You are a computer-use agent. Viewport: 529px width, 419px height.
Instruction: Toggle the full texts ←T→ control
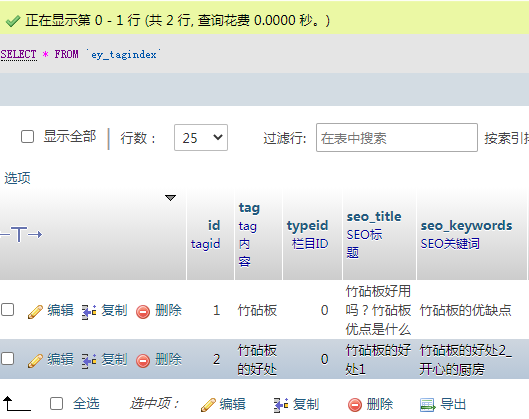[x=21, y=234]
